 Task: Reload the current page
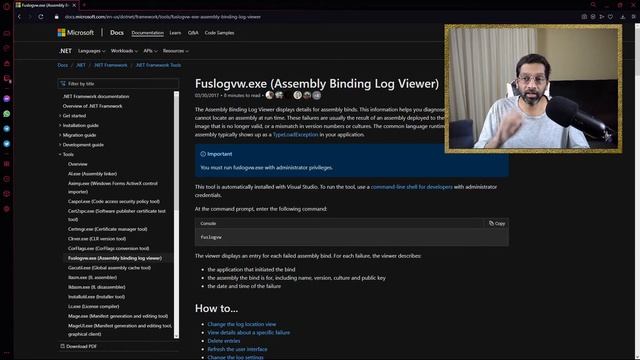tap(41, 17)
